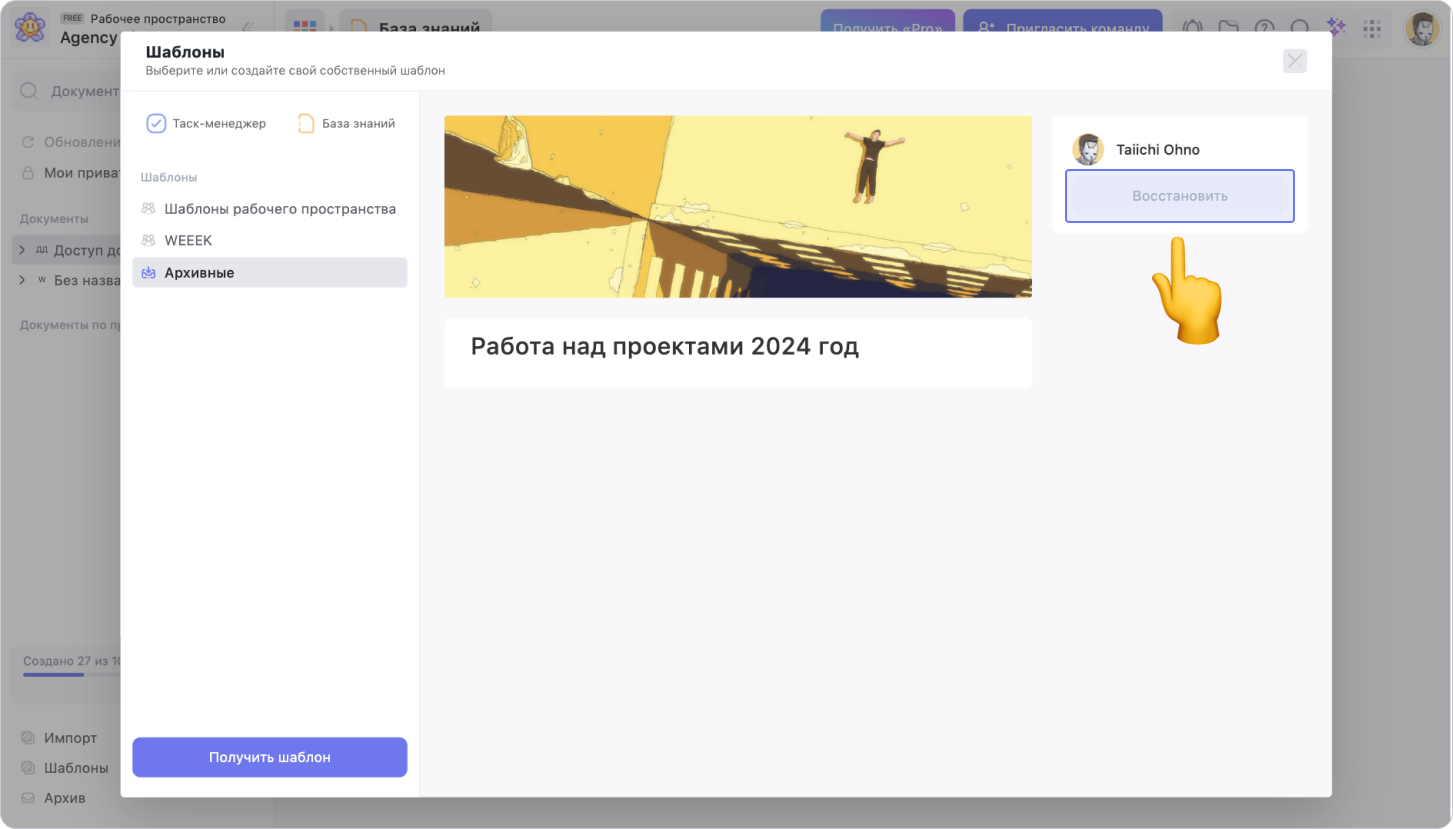The image size is (1453, 829).
Task: Click the title Работа над проектами 2024 год
Action: 665,347
